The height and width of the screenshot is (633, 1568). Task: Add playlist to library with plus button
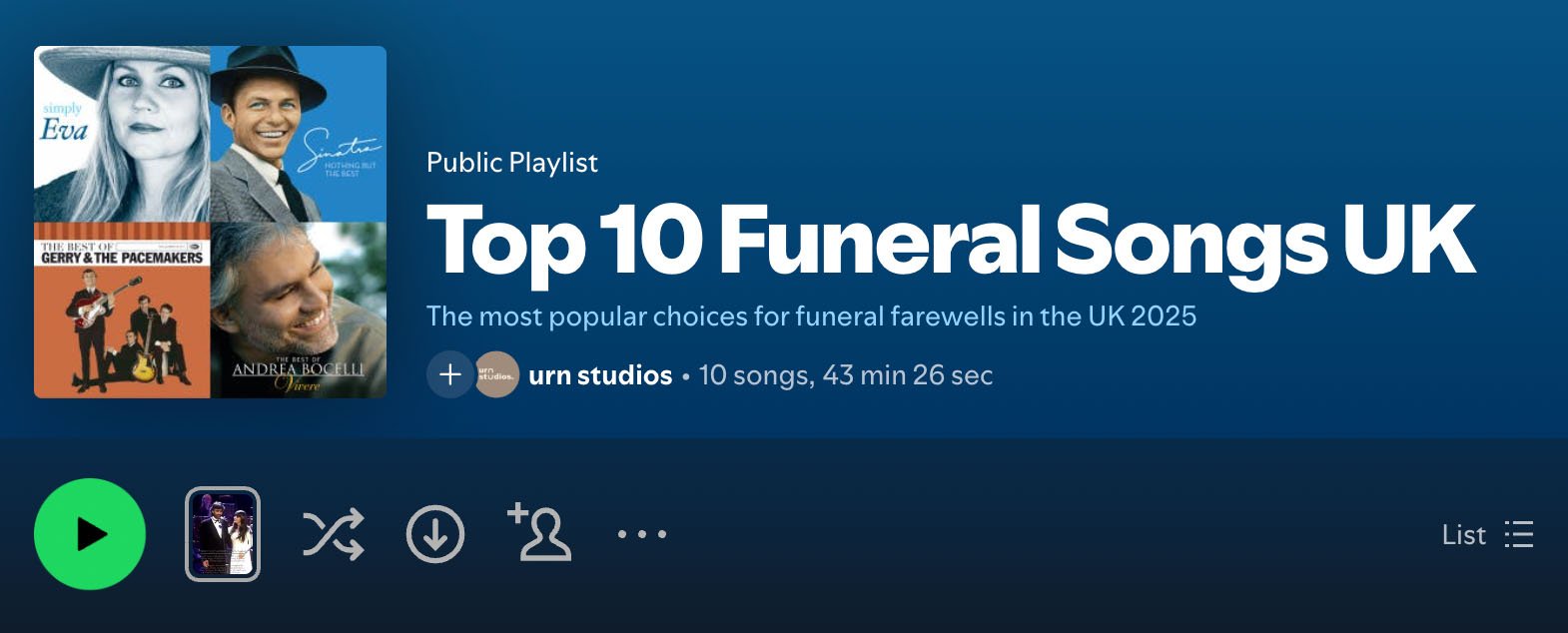pos(449,374)
